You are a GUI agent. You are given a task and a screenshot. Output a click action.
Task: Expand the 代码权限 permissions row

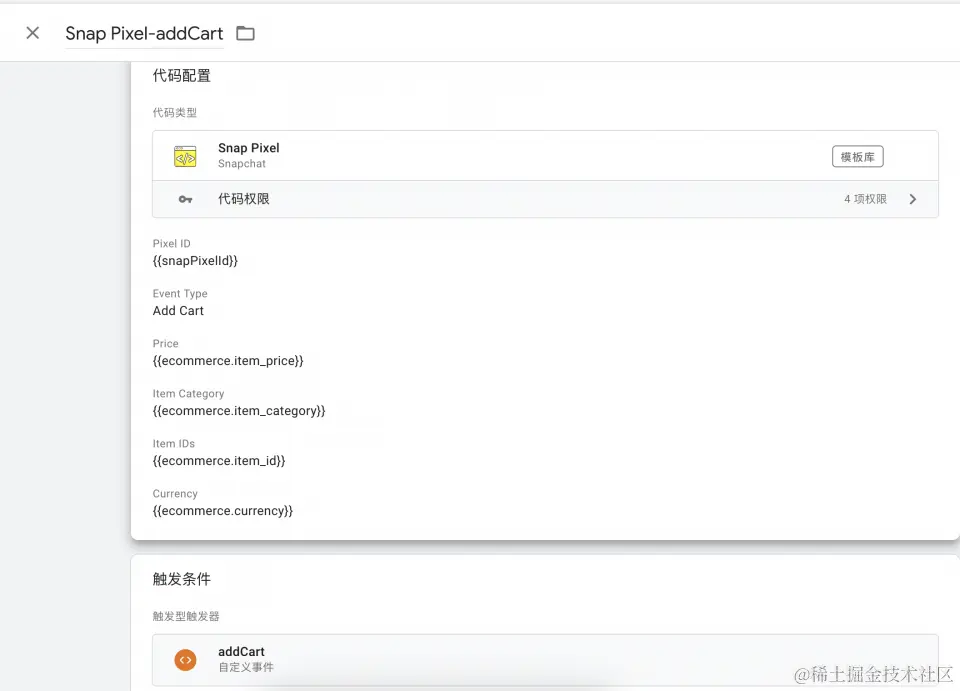click(545, 199)
